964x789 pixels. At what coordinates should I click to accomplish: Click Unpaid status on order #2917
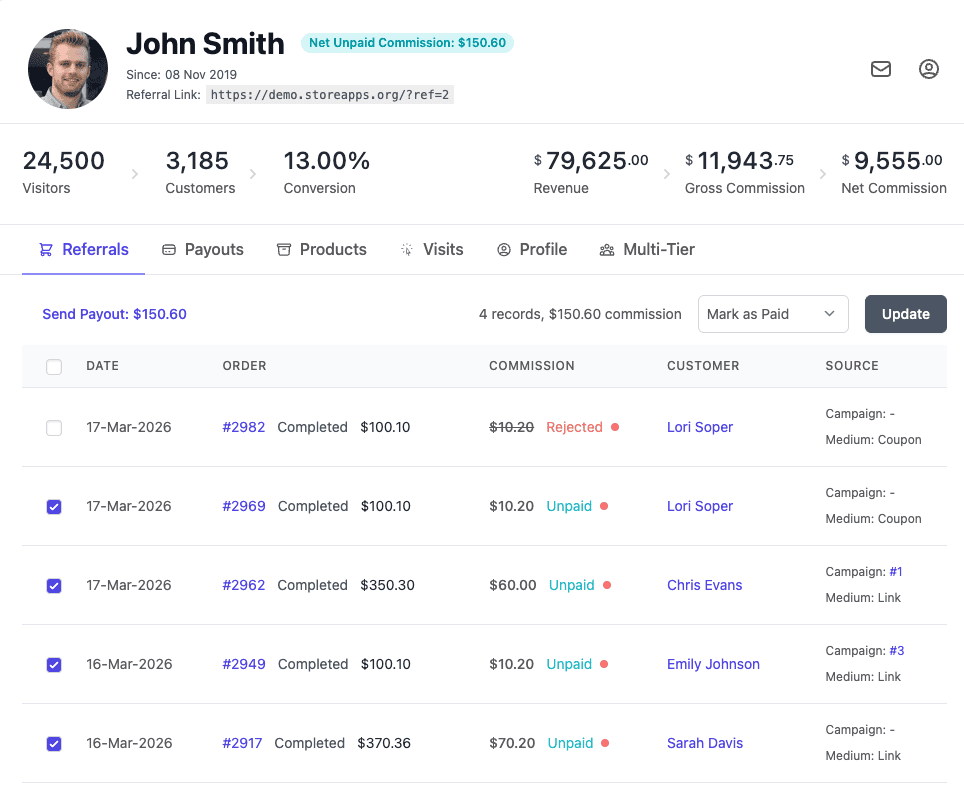[570, 743]
